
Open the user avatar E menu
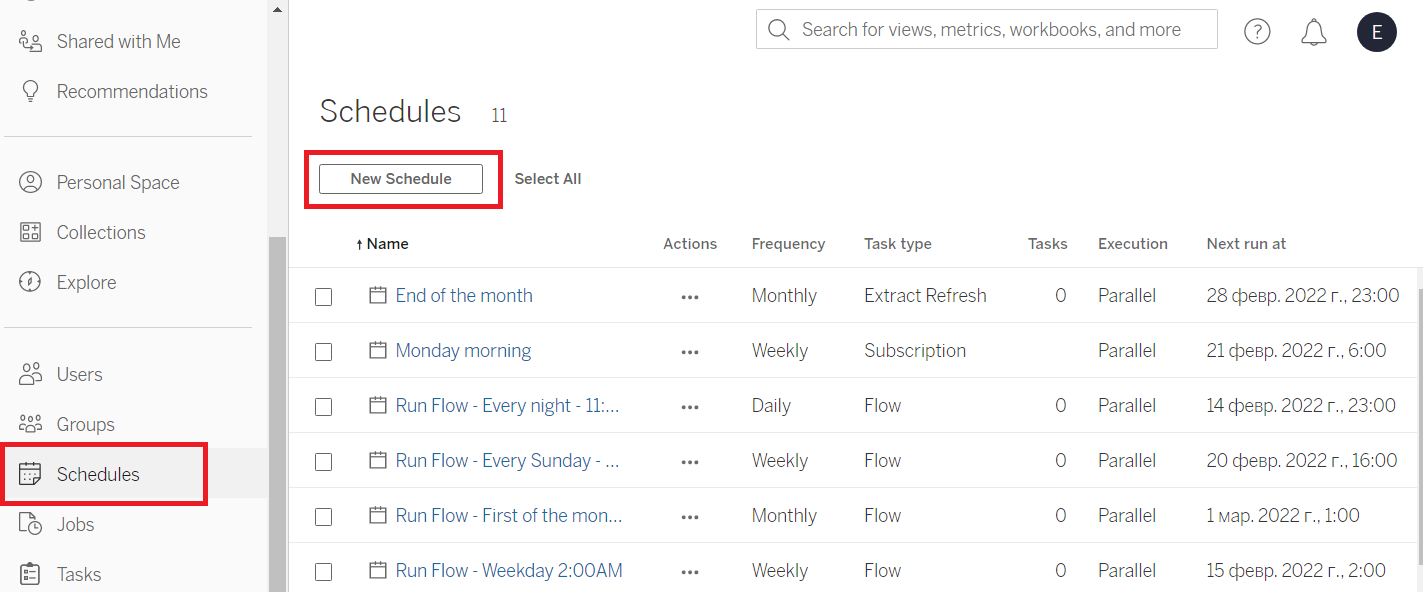pyautogui.click(x=1377, y=32)
